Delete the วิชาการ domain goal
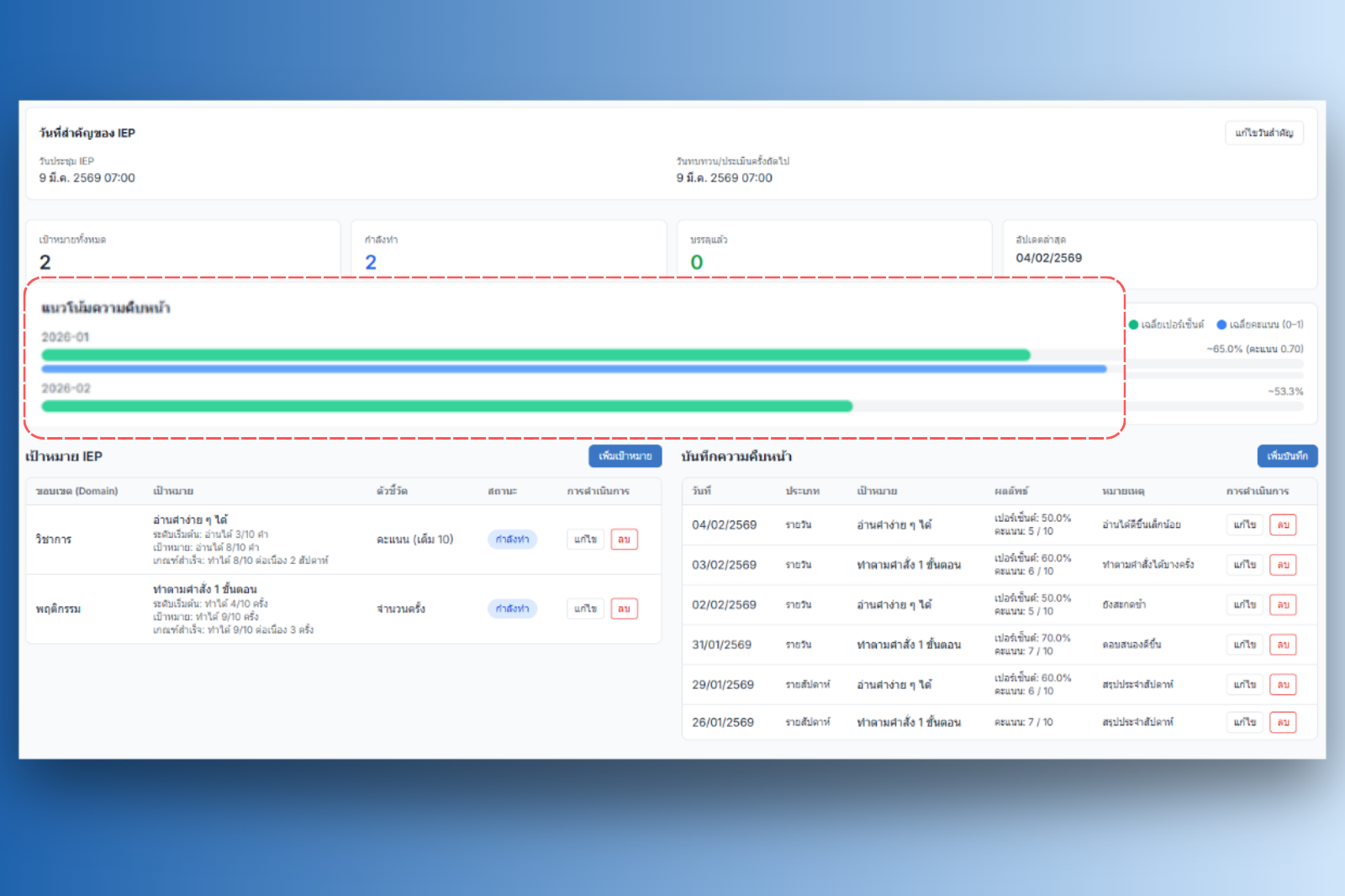The width and height of the screenshot is (1345, 896). (x=624, y=539)
